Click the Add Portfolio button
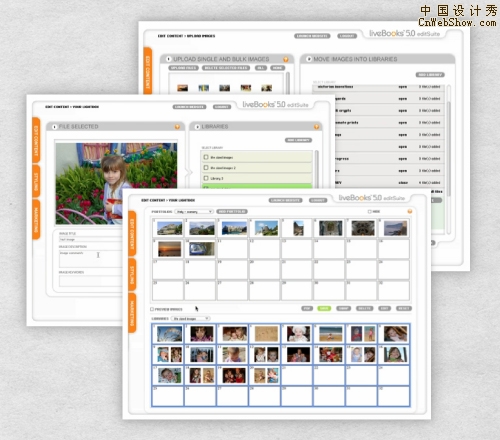The width and height of the screenshot is (500, 440). [x=232, y=212]
